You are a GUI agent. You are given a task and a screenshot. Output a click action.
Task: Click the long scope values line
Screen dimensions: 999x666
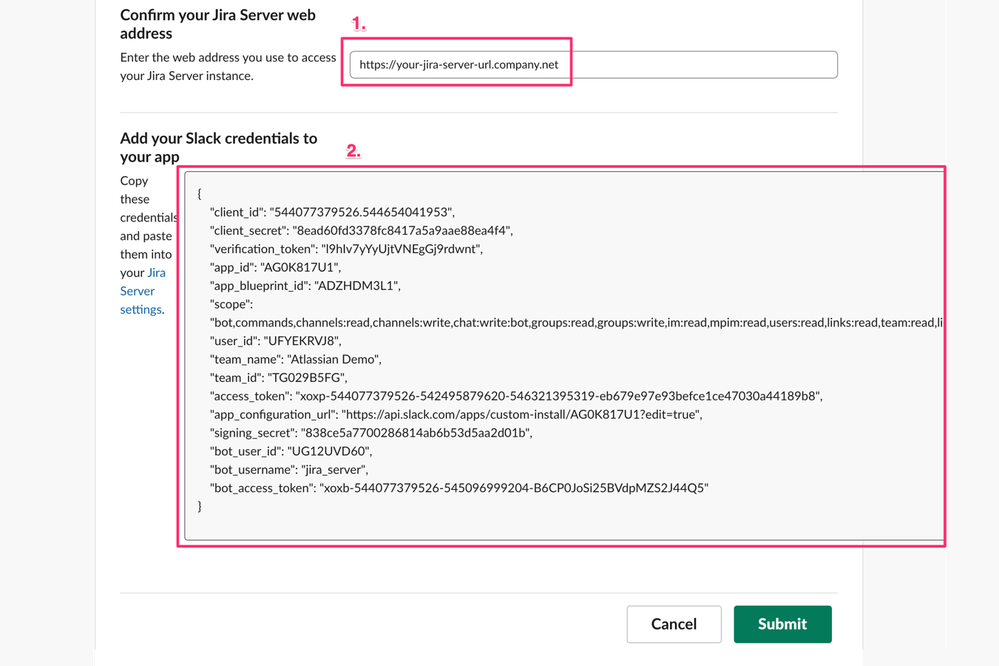click(576, 322)
